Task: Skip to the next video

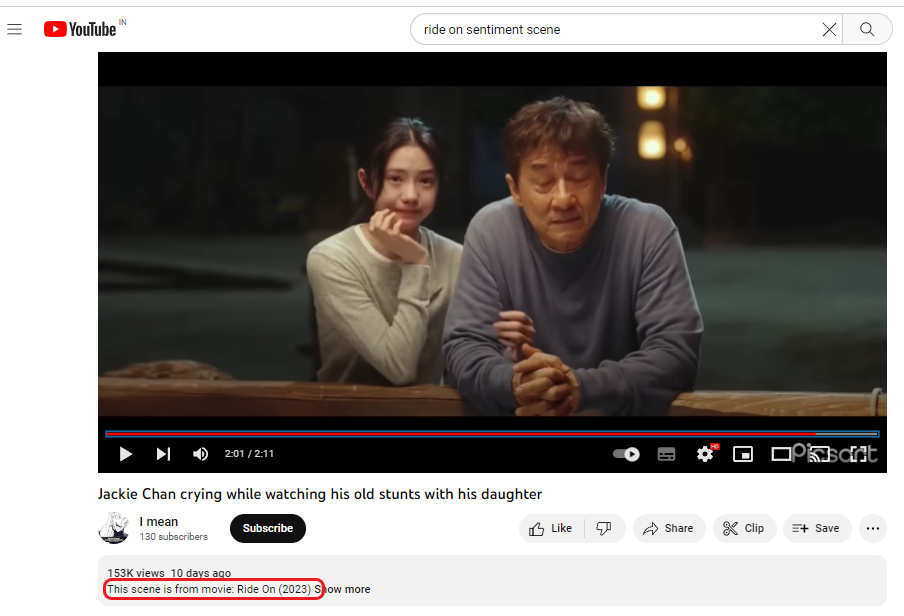Action: [x=163, y=454]
